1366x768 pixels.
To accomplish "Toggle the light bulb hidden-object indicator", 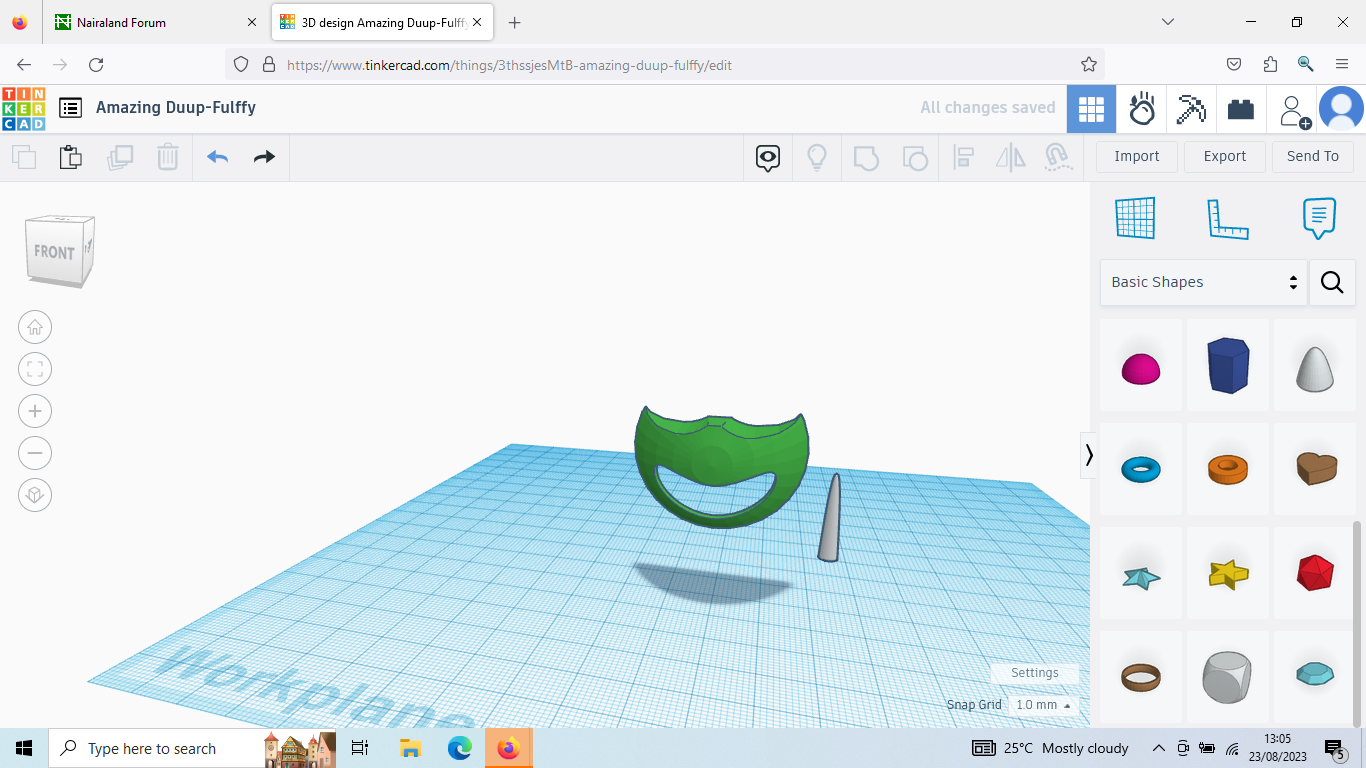I will point(817,157).
